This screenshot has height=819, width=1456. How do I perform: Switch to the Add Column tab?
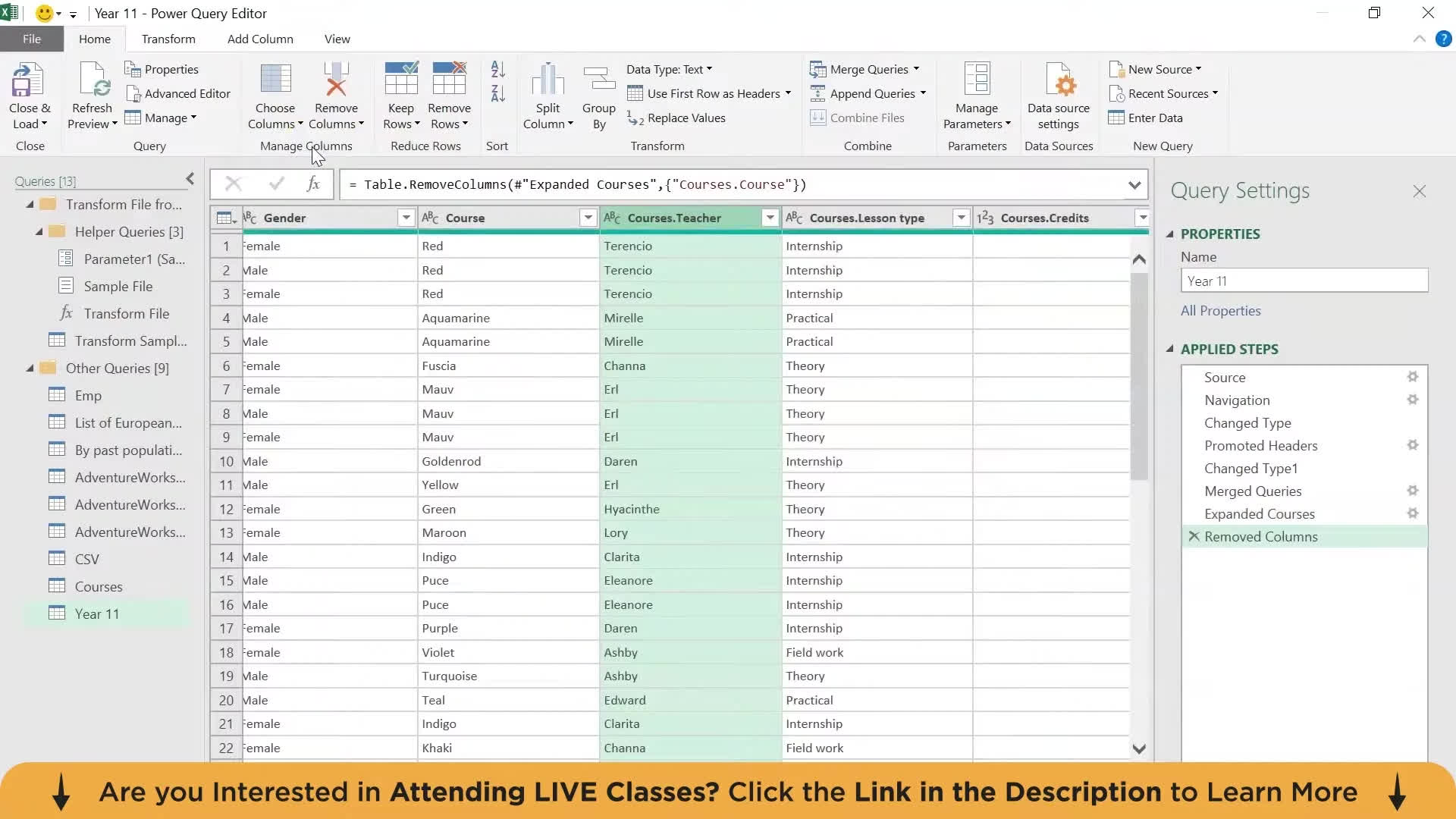260,39
